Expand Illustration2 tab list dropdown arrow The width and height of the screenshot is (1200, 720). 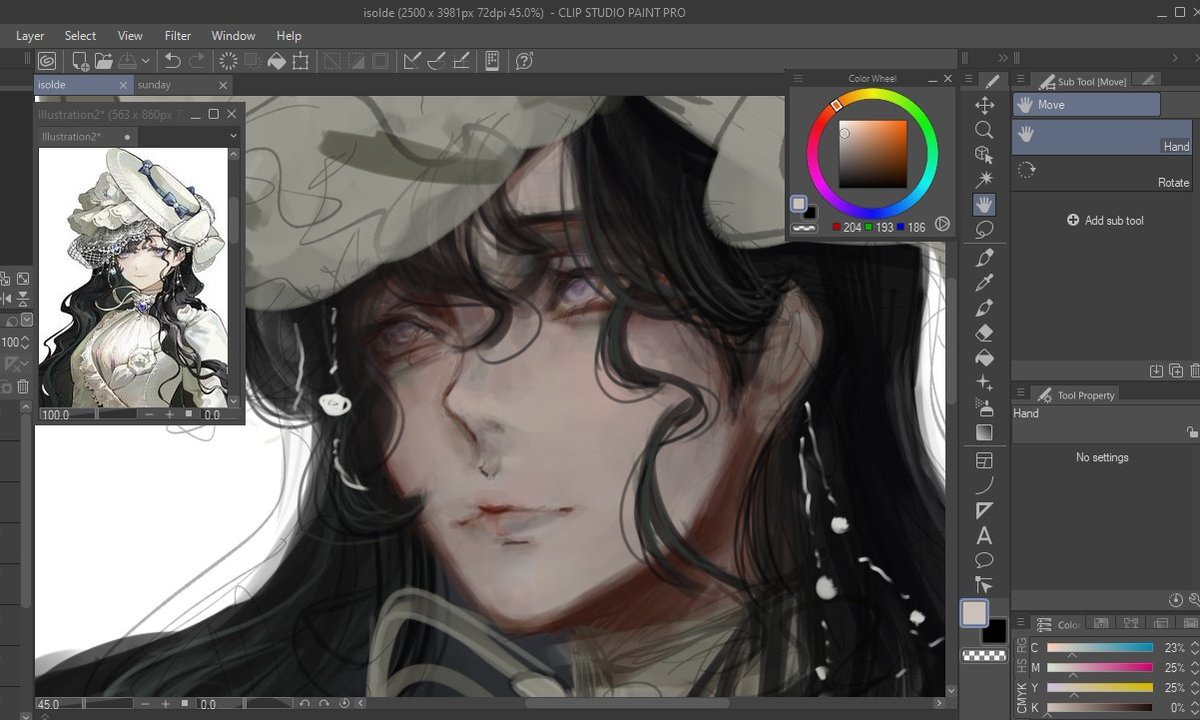233,136
